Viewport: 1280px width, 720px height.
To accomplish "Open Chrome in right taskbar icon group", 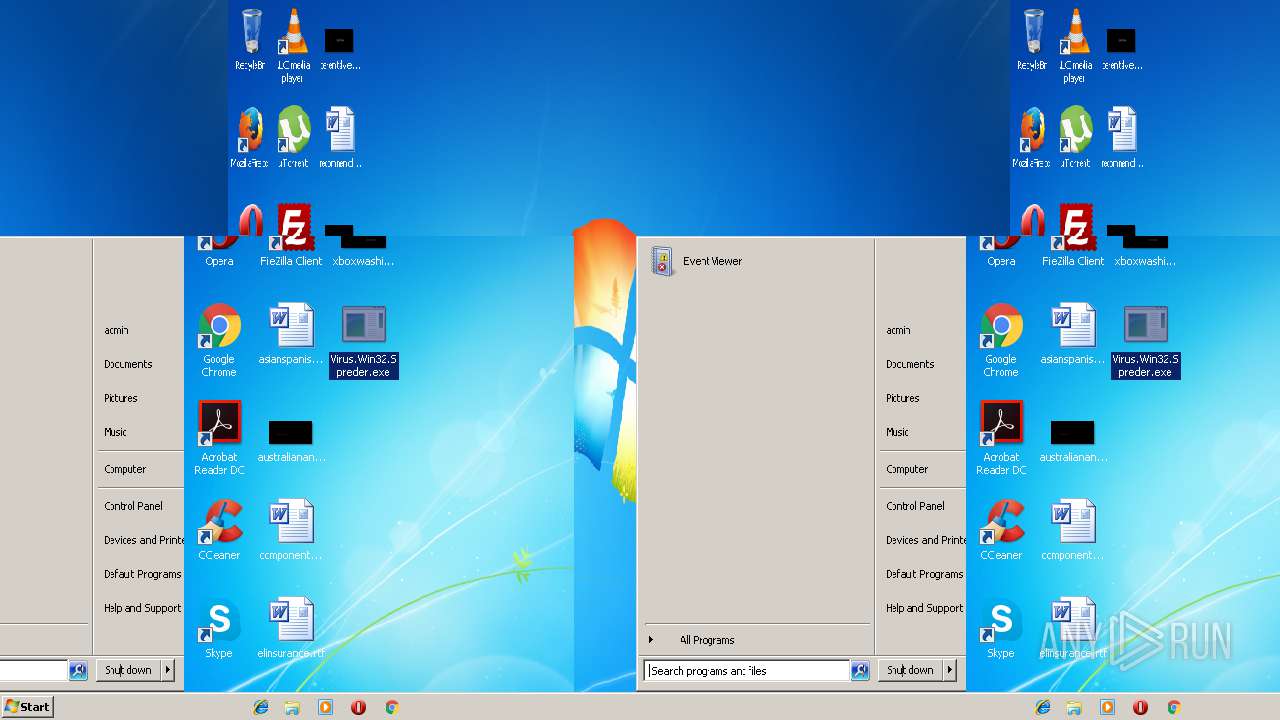I will point(1174,707).
